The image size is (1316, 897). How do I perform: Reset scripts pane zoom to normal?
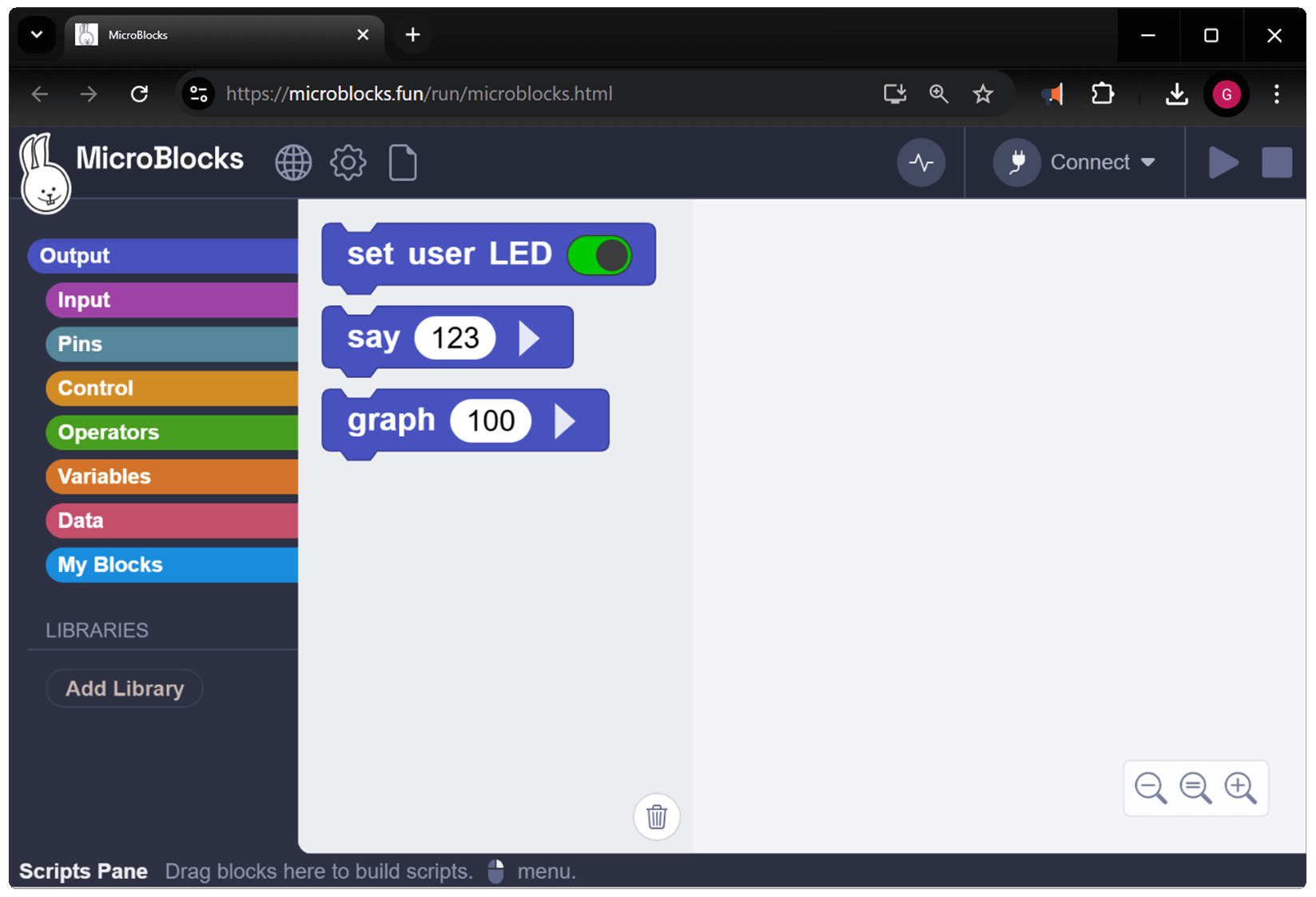click(1195, 788)
